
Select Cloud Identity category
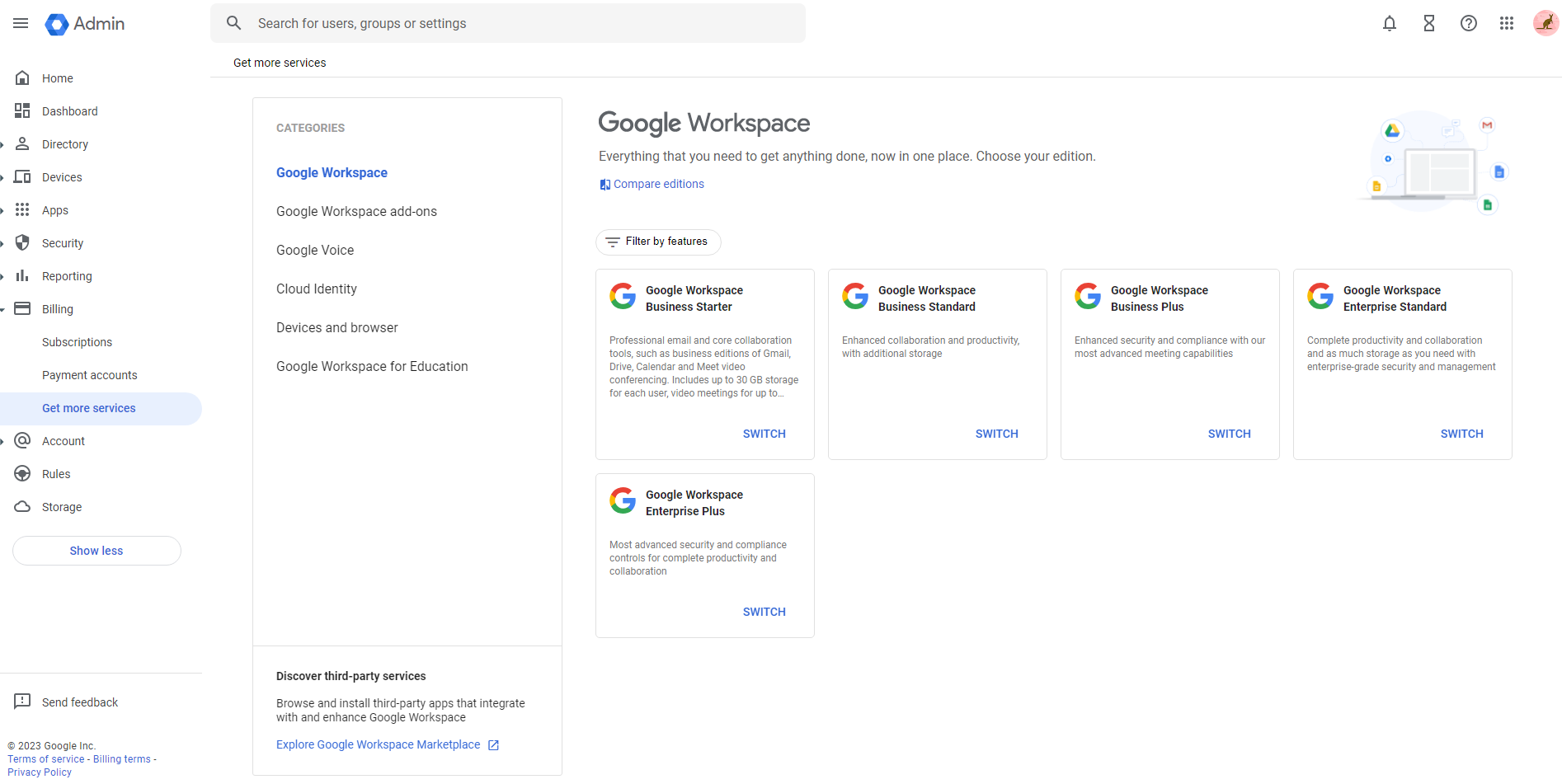[x=317, y=289]
